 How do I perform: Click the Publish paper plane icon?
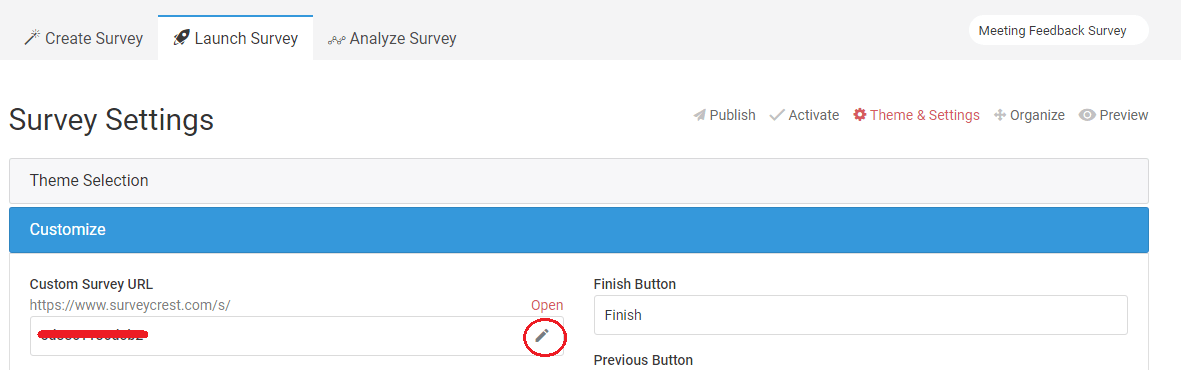pos(700,115)
